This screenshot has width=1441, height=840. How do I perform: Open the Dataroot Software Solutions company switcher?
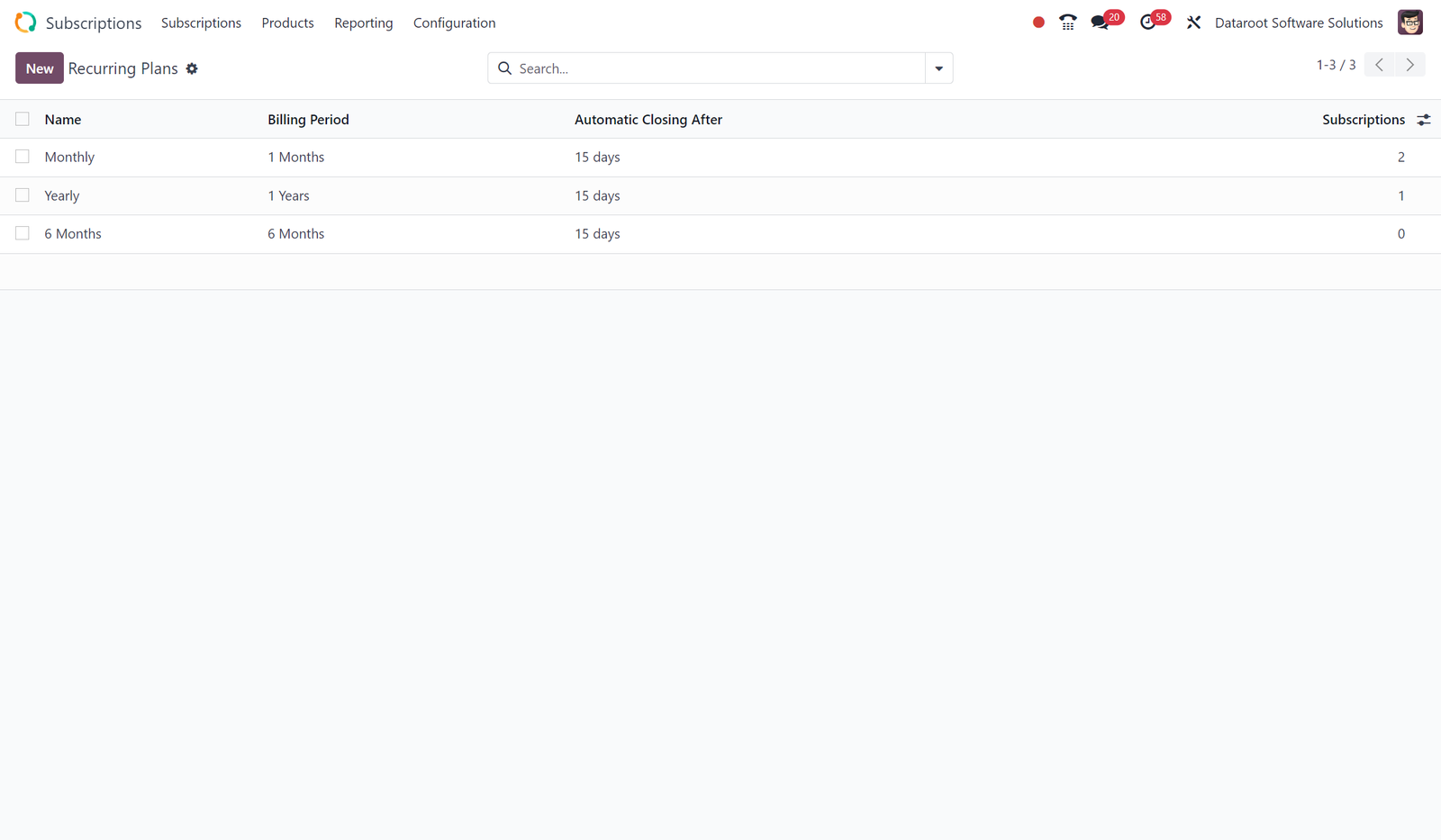(x=1299, y=23)
